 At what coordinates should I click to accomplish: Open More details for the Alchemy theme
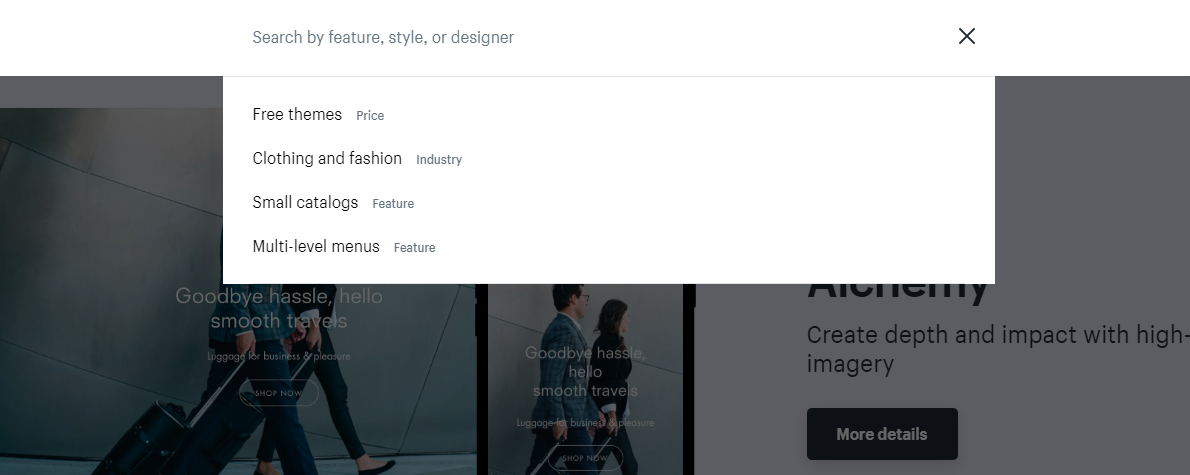pyautogui.click(x=882, y=434)
